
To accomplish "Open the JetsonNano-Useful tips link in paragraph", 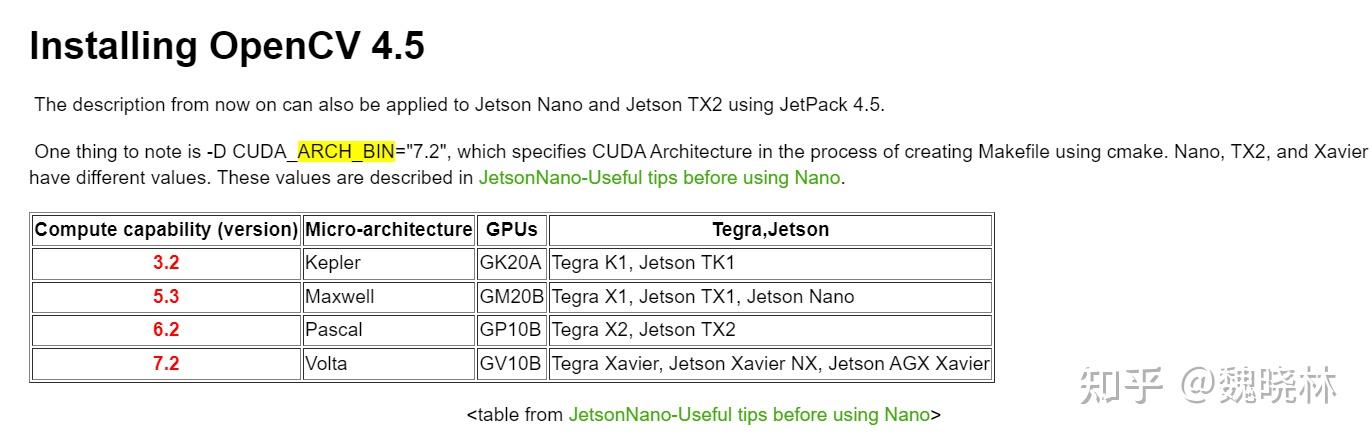I will click(659, 178).
